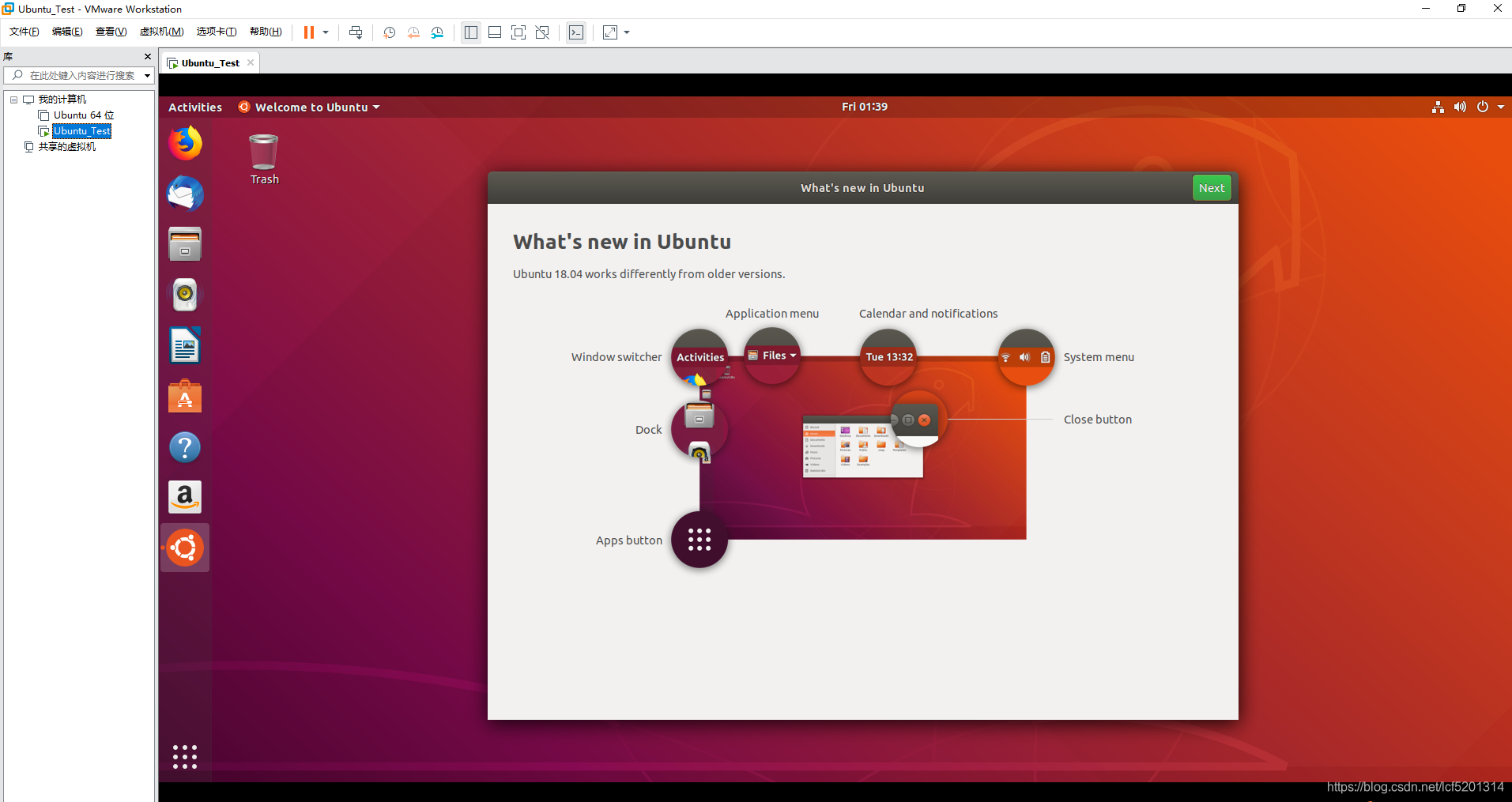Click the "Calendar and notifications" label
1512x802 pixels.
click(928, 314)
